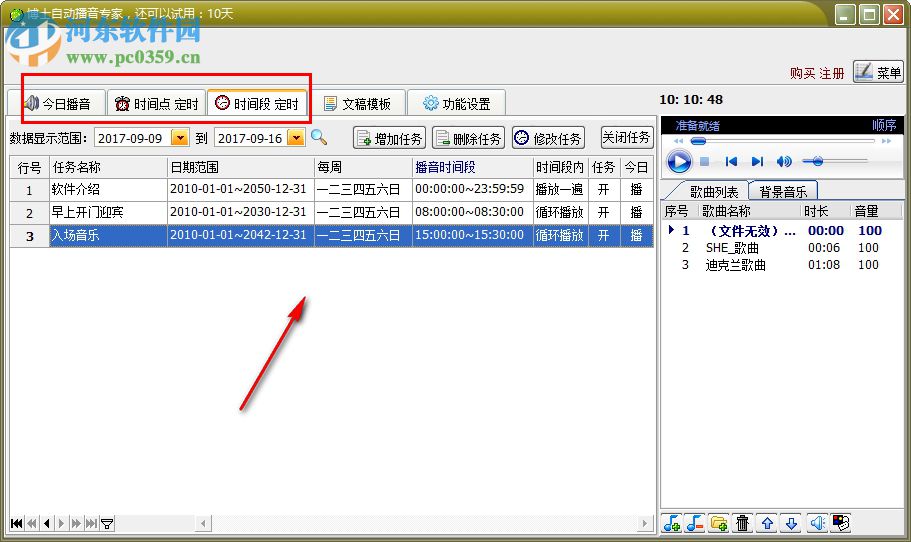Go to next record right arrow
Image resolution: width=911 pixels, height=542 pixels.
tap(61, 523)
